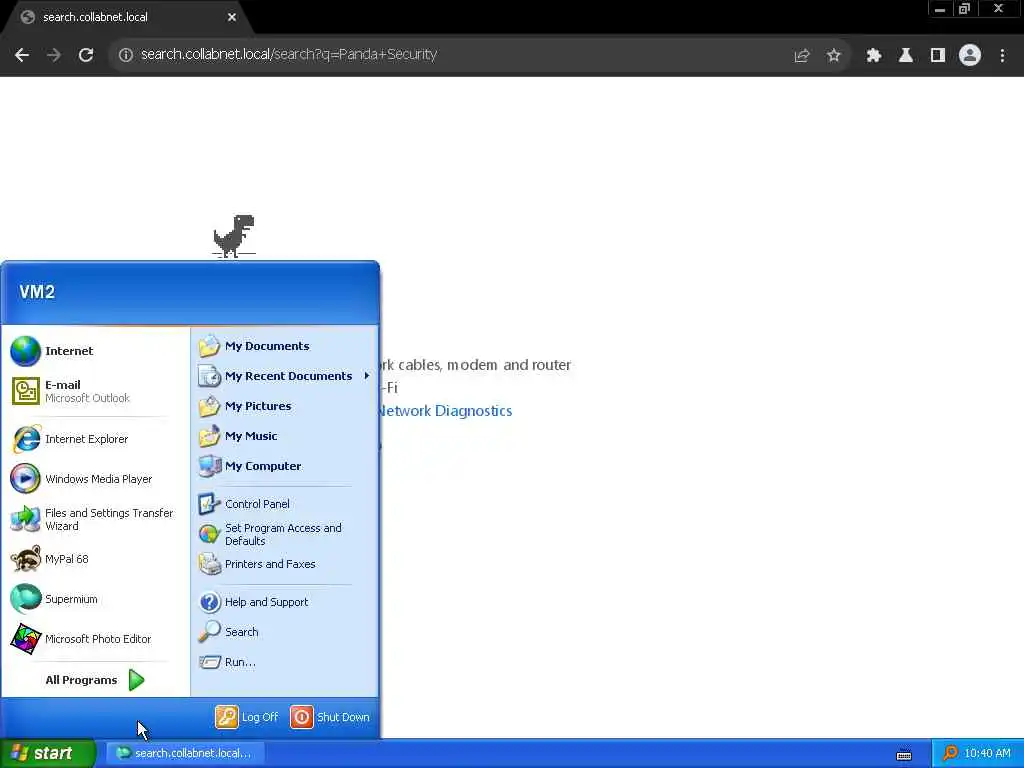Click the offline dinosaur image
Viewport: 1024px width, 768px height.
(234, 236)
